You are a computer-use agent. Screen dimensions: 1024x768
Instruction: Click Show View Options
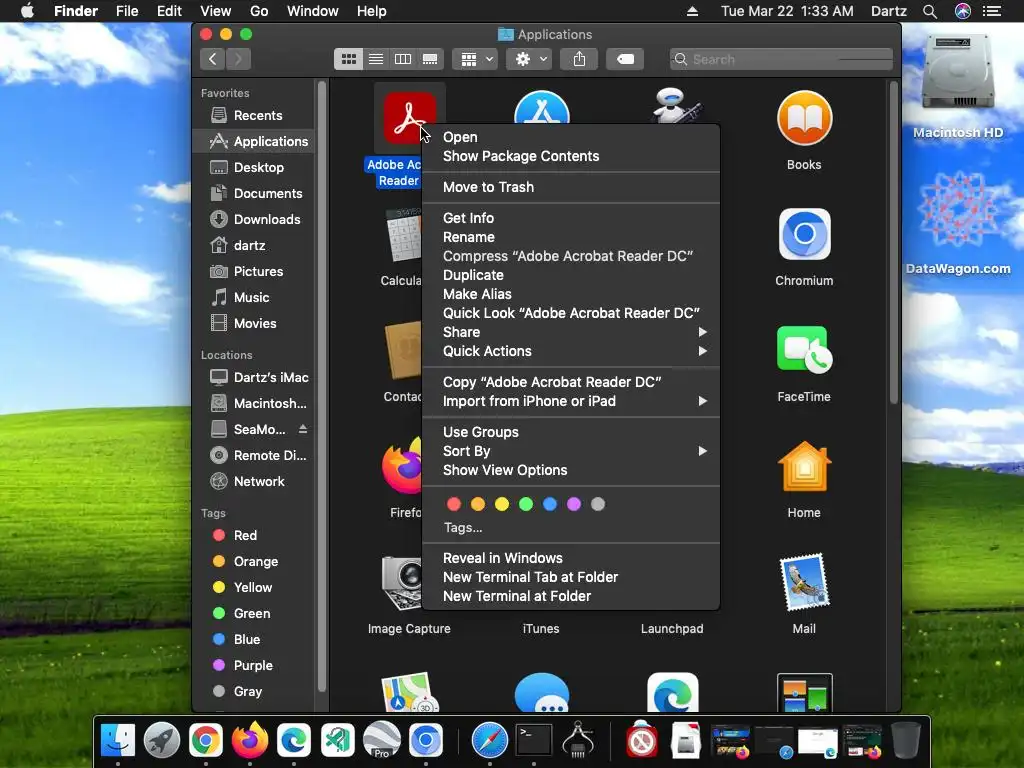point(571,470)
